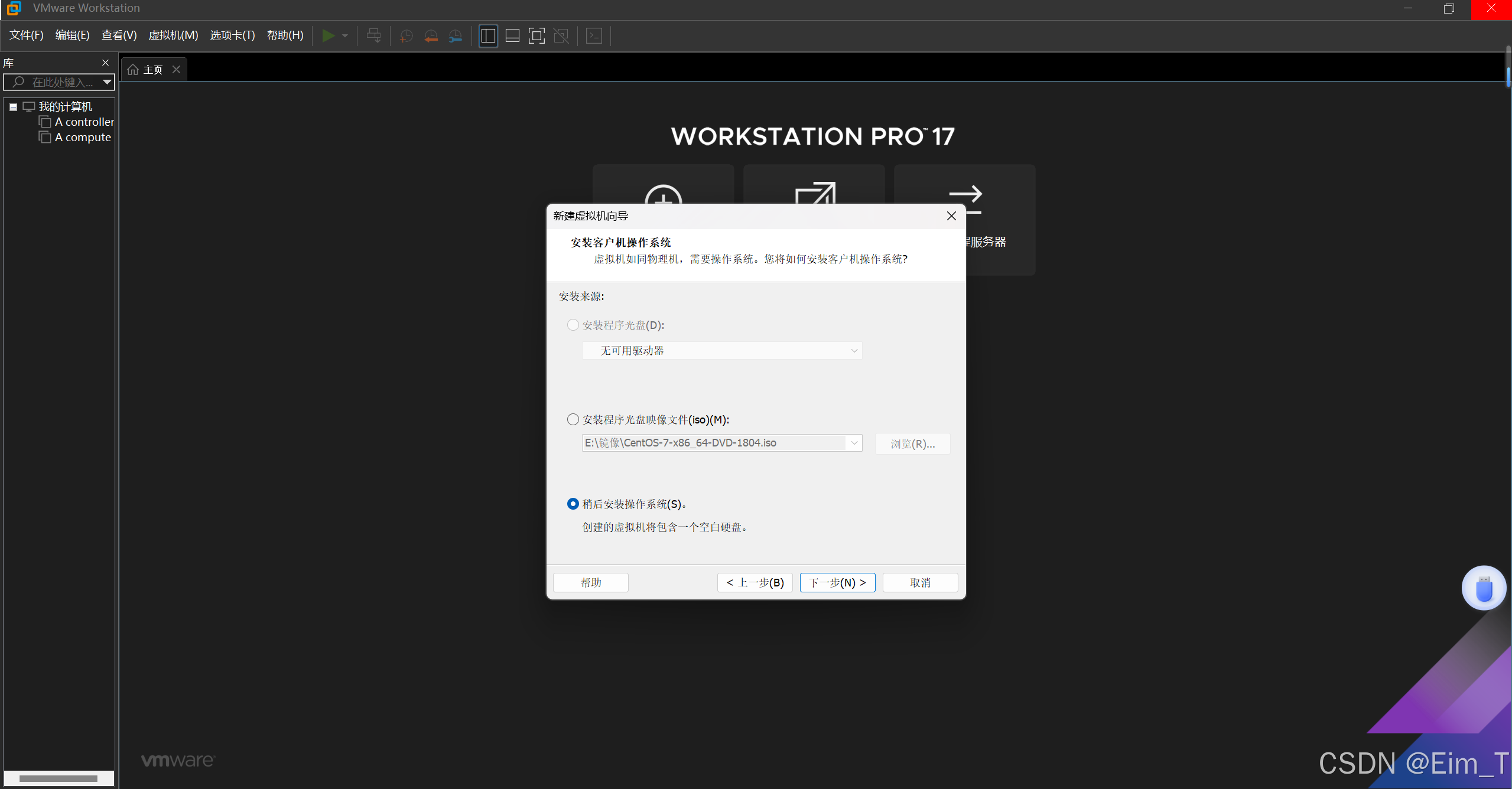Screen dimensions: 1512x789
Task: Open the 选项卡(T) menu
Action: [x=233, y=35]
